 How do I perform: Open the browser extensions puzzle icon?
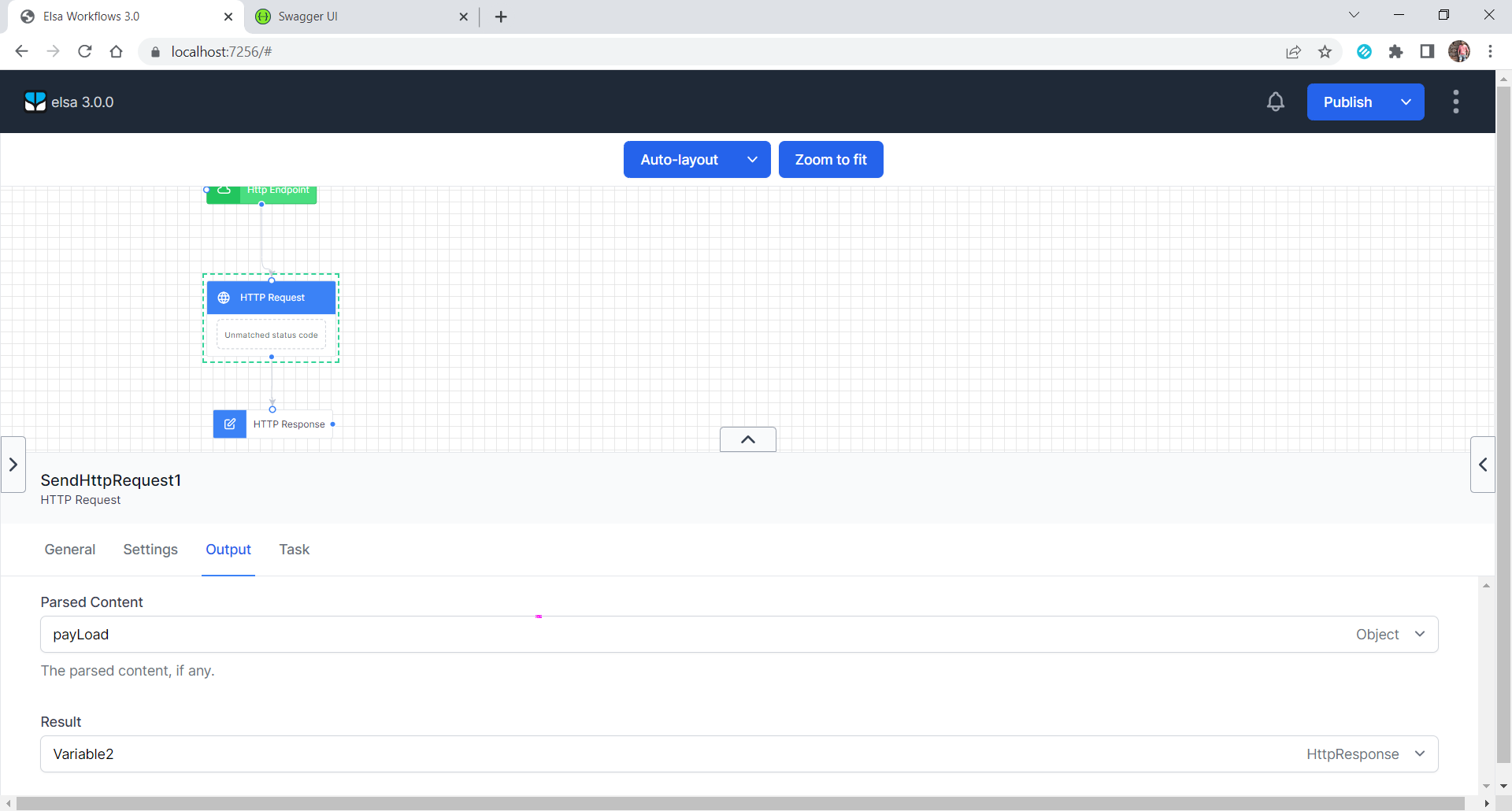point(1396,51)
